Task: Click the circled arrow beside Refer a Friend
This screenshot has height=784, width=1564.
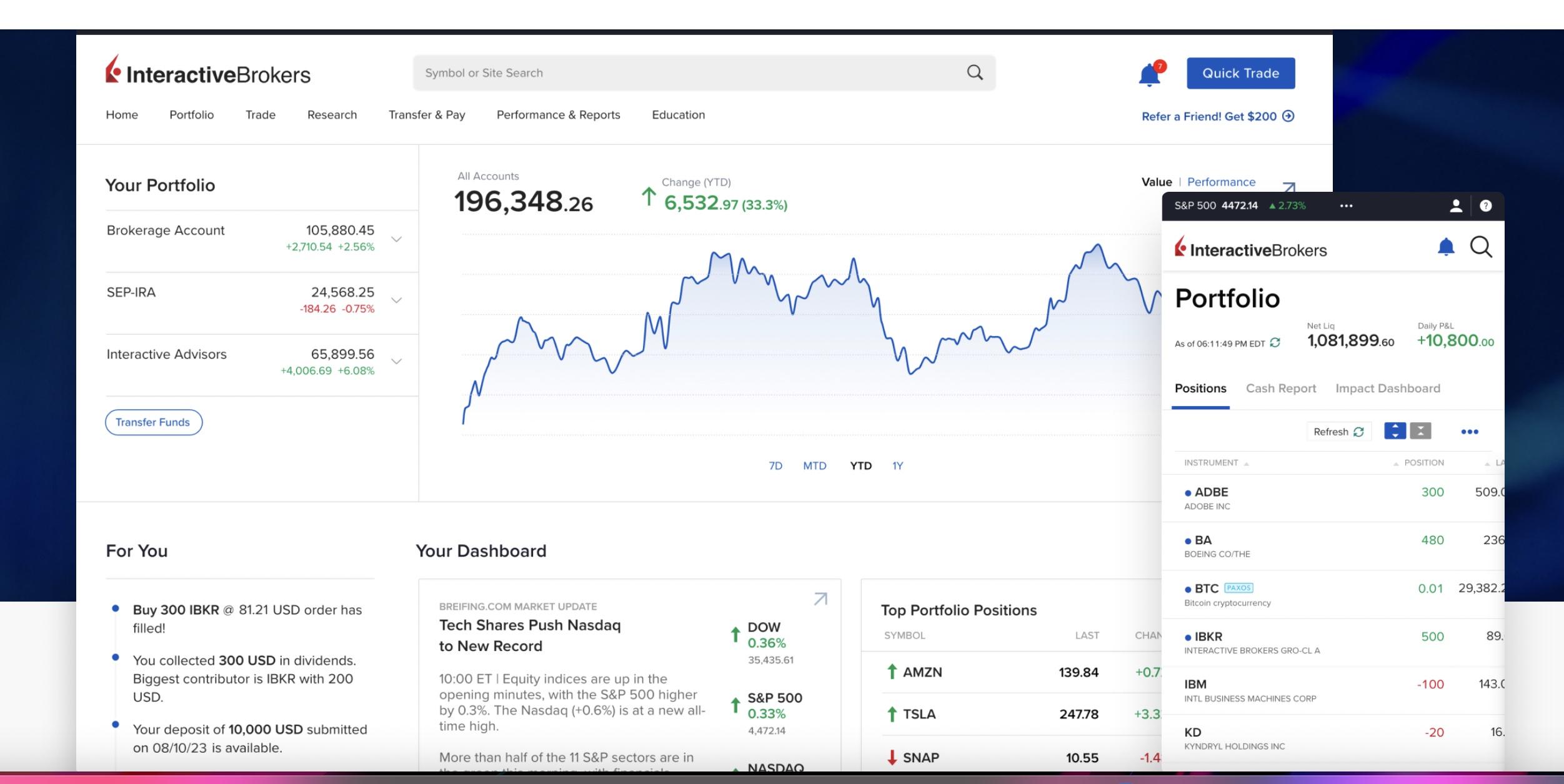Action: [x=1288, y=116]
